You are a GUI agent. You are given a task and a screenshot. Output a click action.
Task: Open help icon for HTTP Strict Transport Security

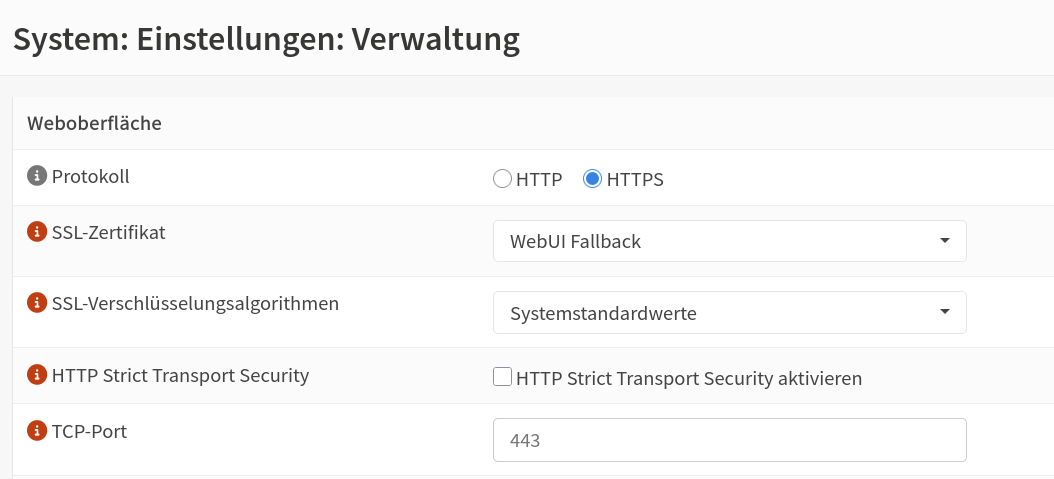(x=36, y=374)
